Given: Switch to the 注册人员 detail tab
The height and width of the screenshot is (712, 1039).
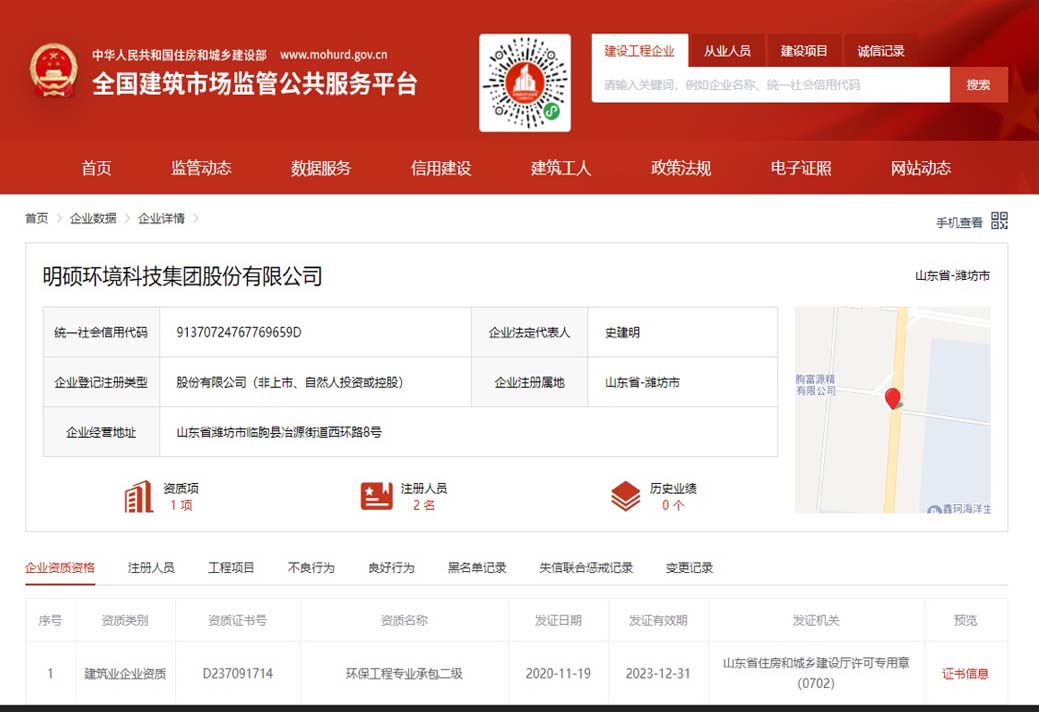Looking at the screenshot, I should 151,568.
